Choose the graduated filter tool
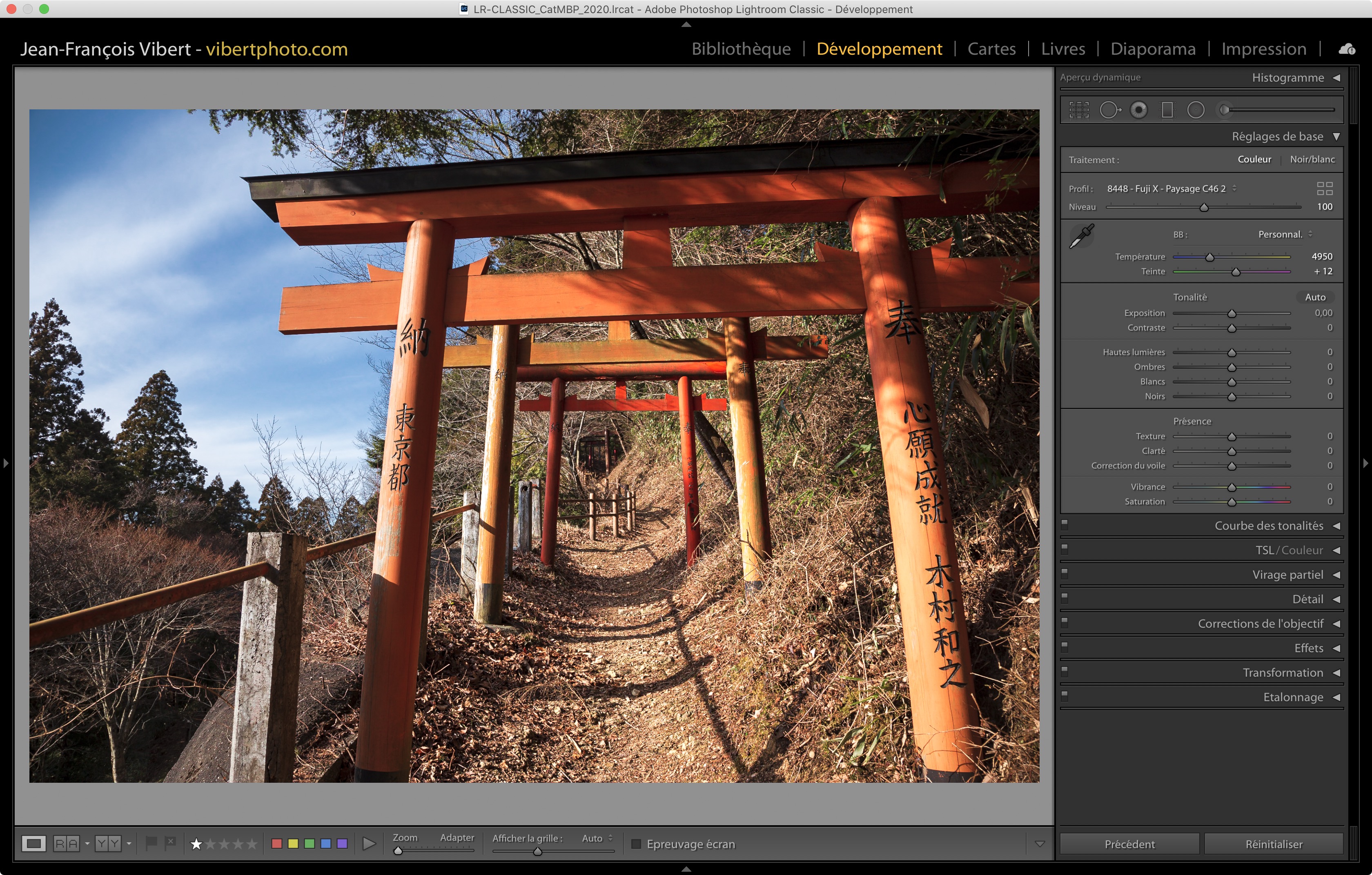 coord(1167,110)
